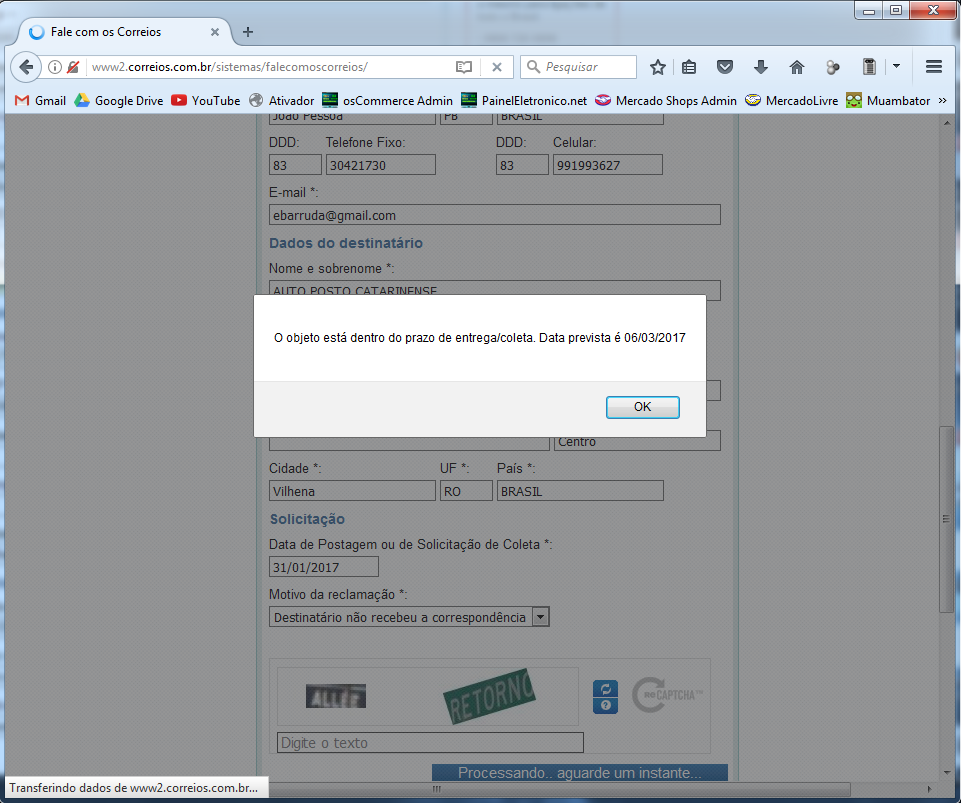Click scrollbar up arrow
The height and width of the screenshot is (803, 961).
[947, 123]
